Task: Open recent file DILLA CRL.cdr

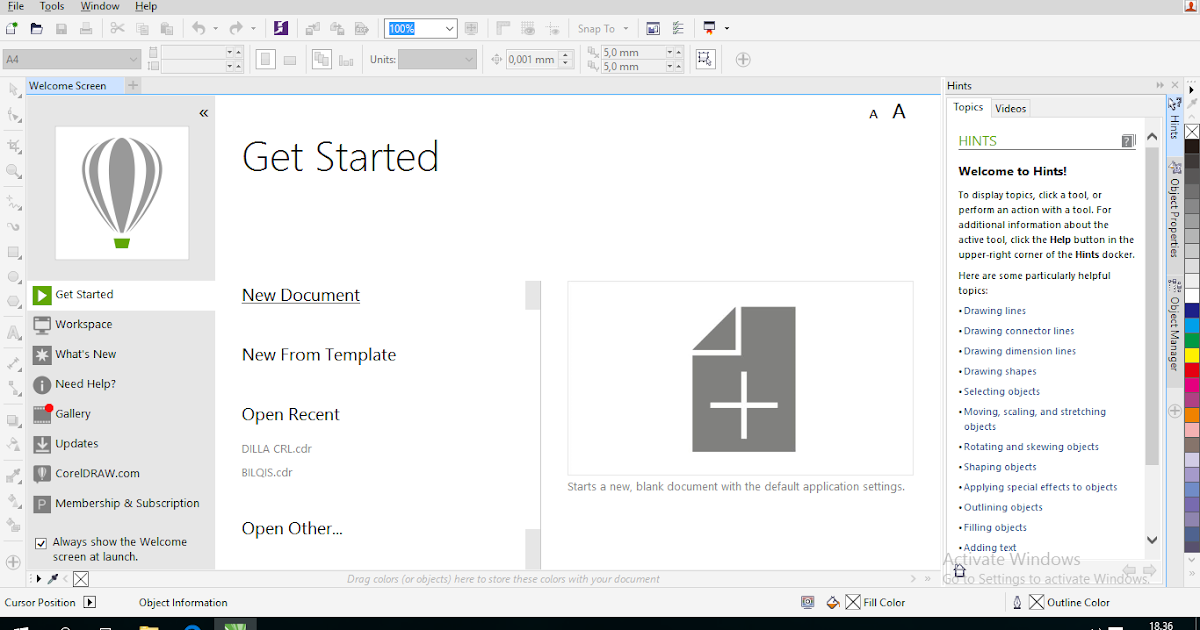Action: [277, 449]
